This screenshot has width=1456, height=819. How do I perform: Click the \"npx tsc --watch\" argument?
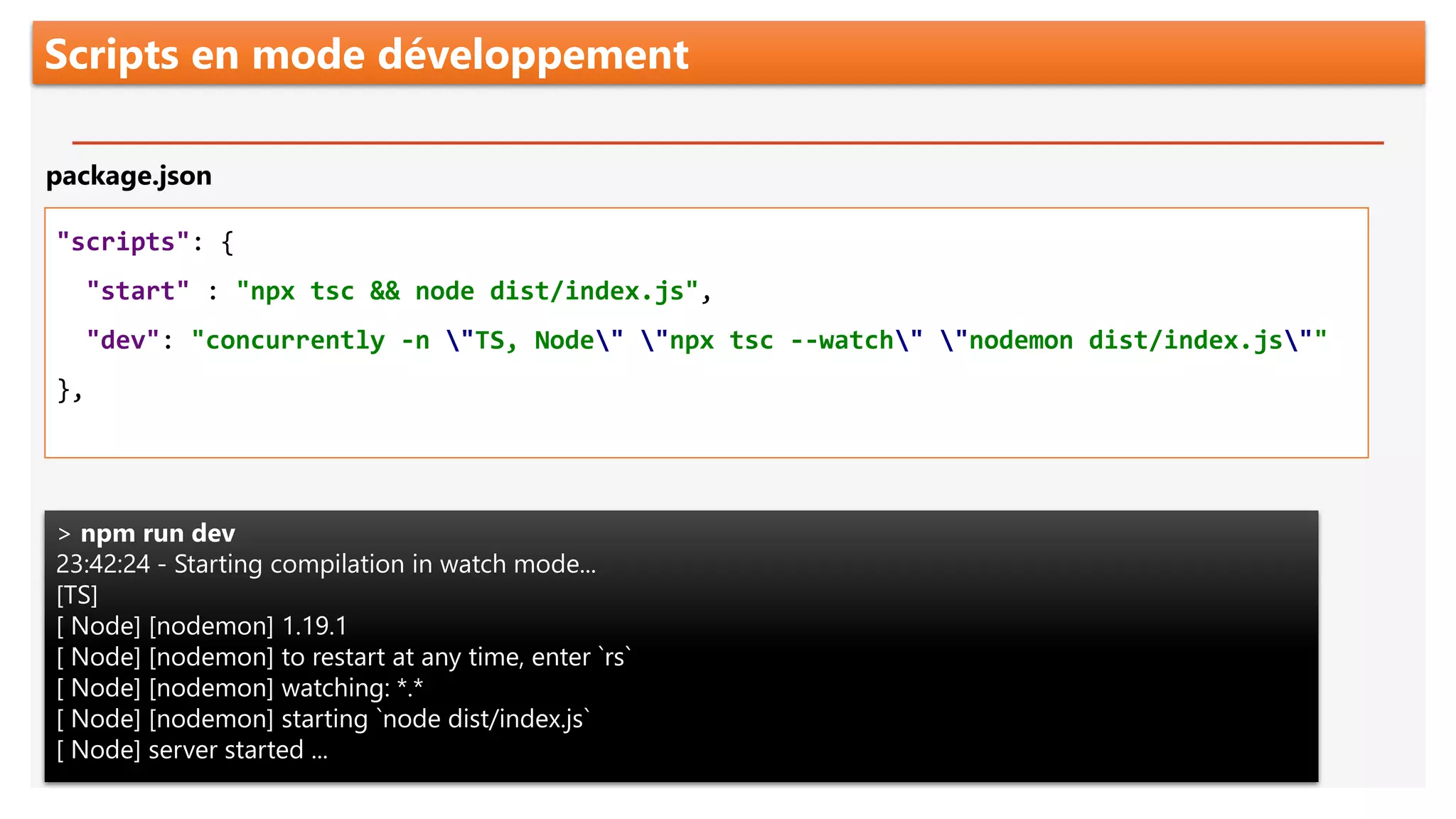click(781, 341)
